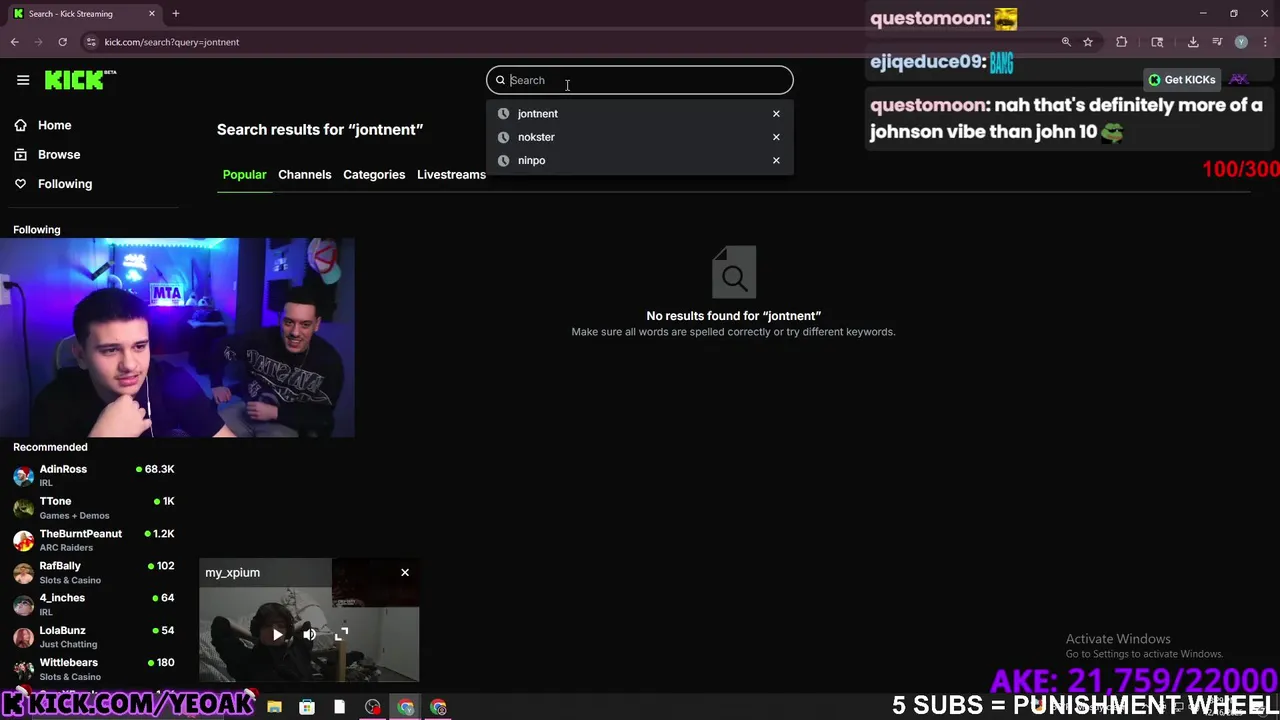Open the browser extensions puzzle icon
This screenshot has width=1280, height=720.
pyautogui.click(x=1121, y=42)
